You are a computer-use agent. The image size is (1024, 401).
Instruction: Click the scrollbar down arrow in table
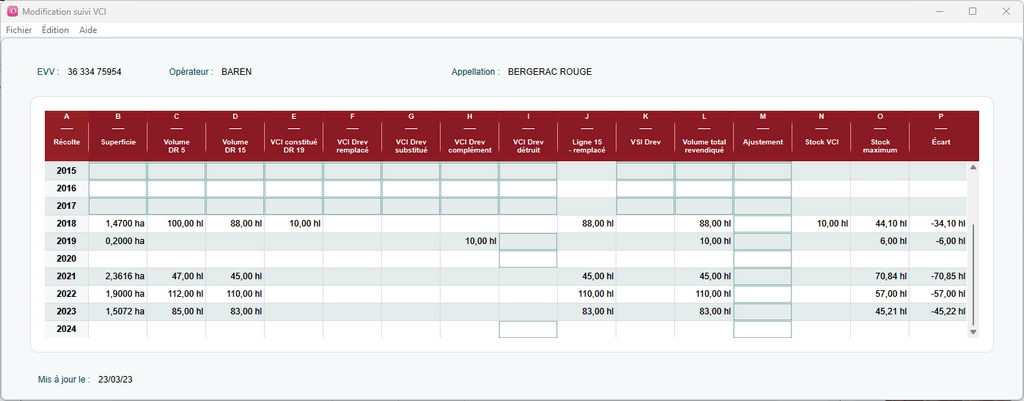coord(973,330)
